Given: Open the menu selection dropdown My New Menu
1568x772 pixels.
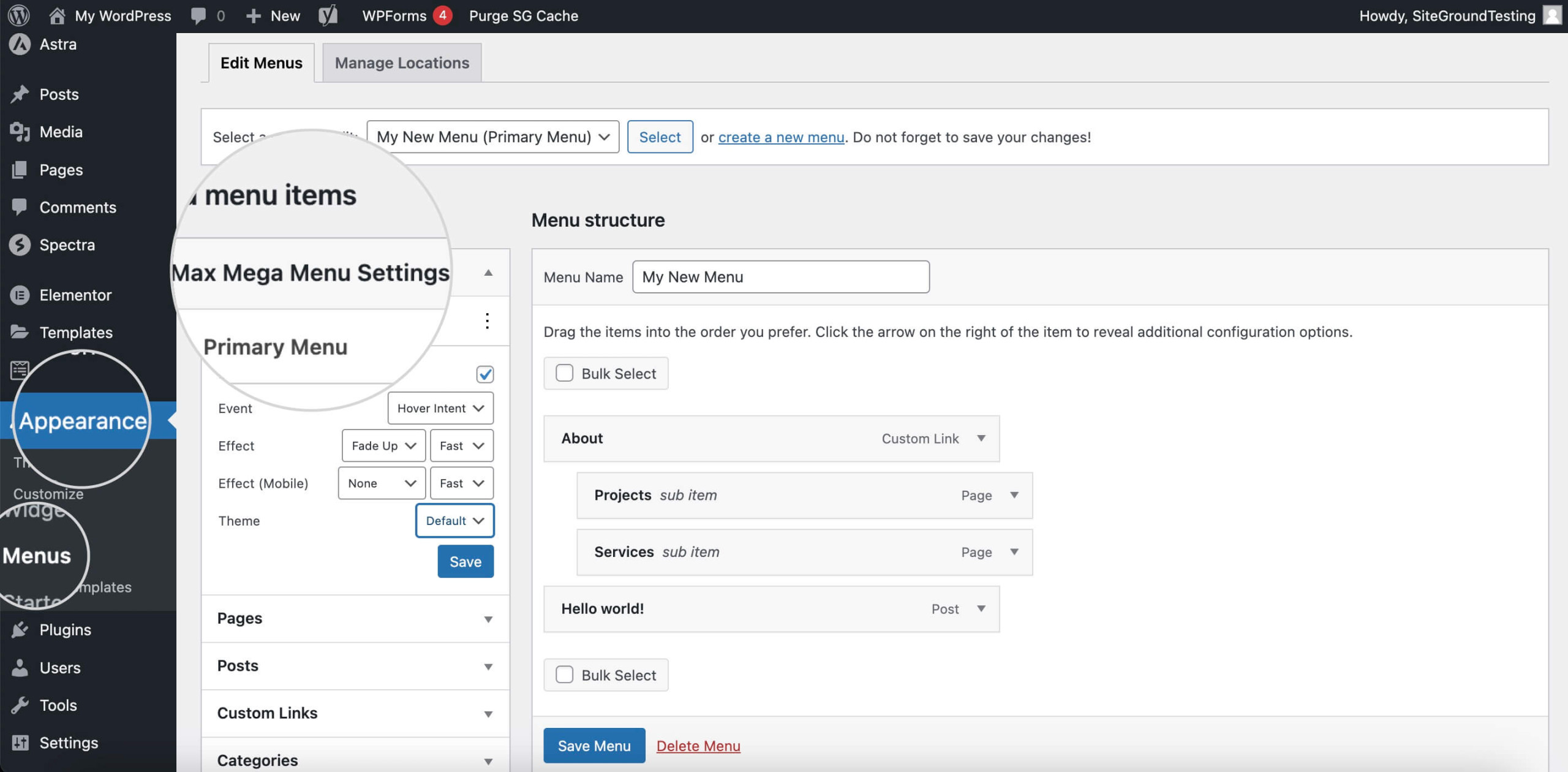Looking at the screenshot, I should click(x=492, y=137).
